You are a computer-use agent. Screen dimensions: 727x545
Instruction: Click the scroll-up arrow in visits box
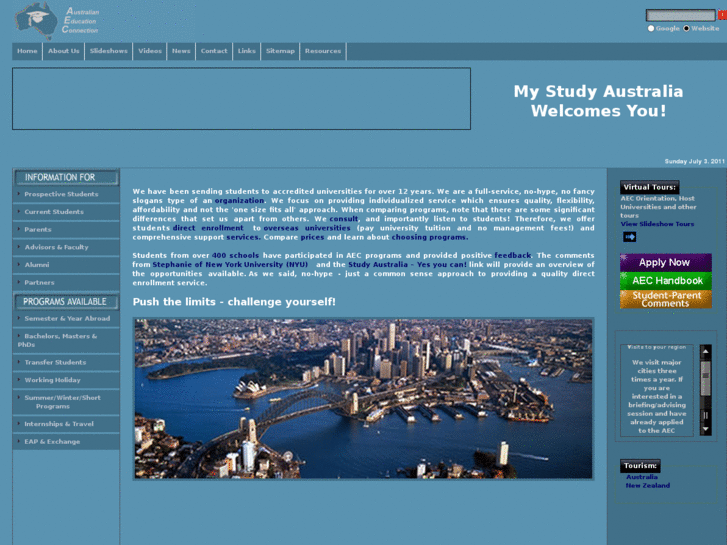click(x=705, y=352)
